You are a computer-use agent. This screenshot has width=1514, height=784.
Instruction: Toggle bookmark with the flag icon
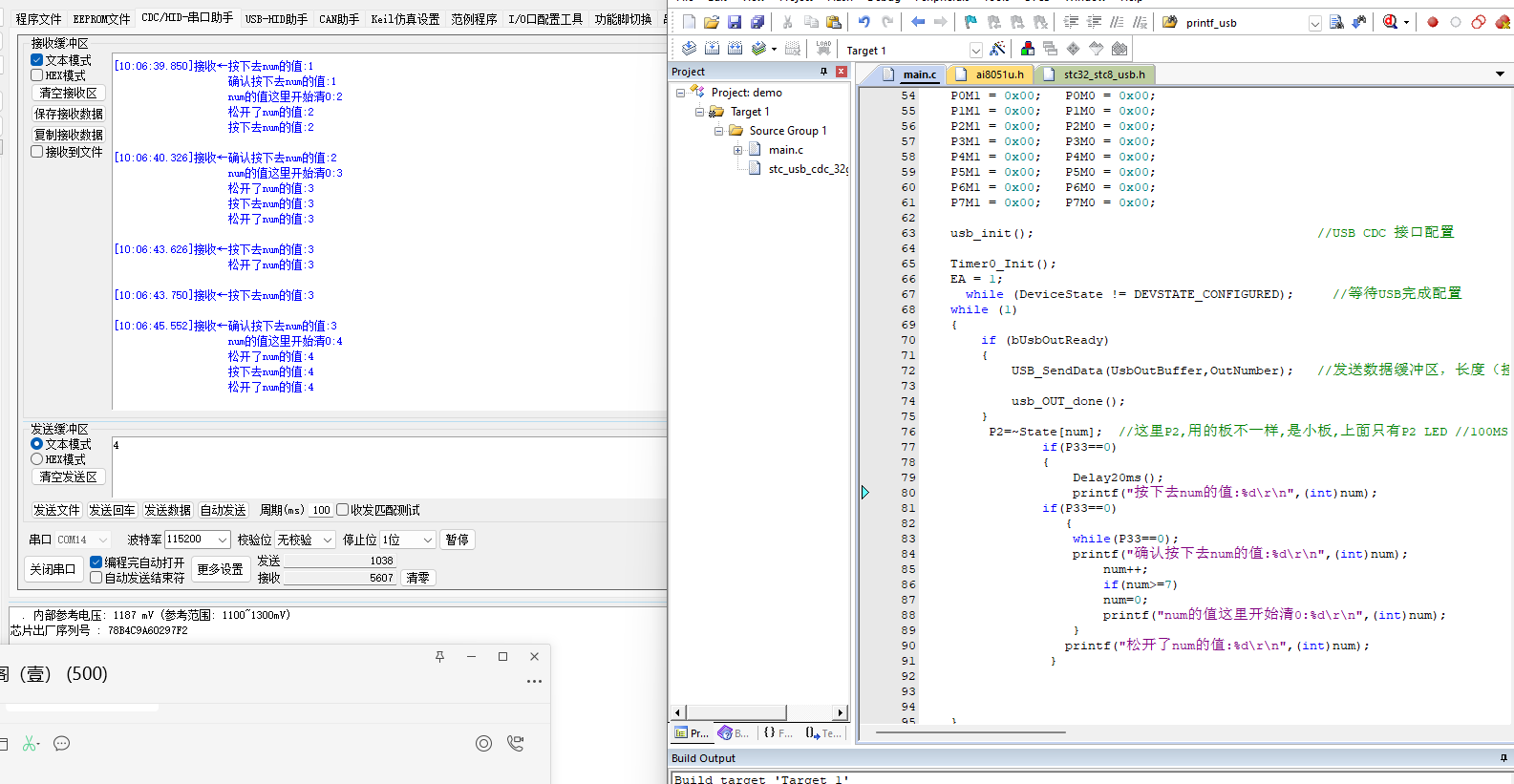pos(970,22)
